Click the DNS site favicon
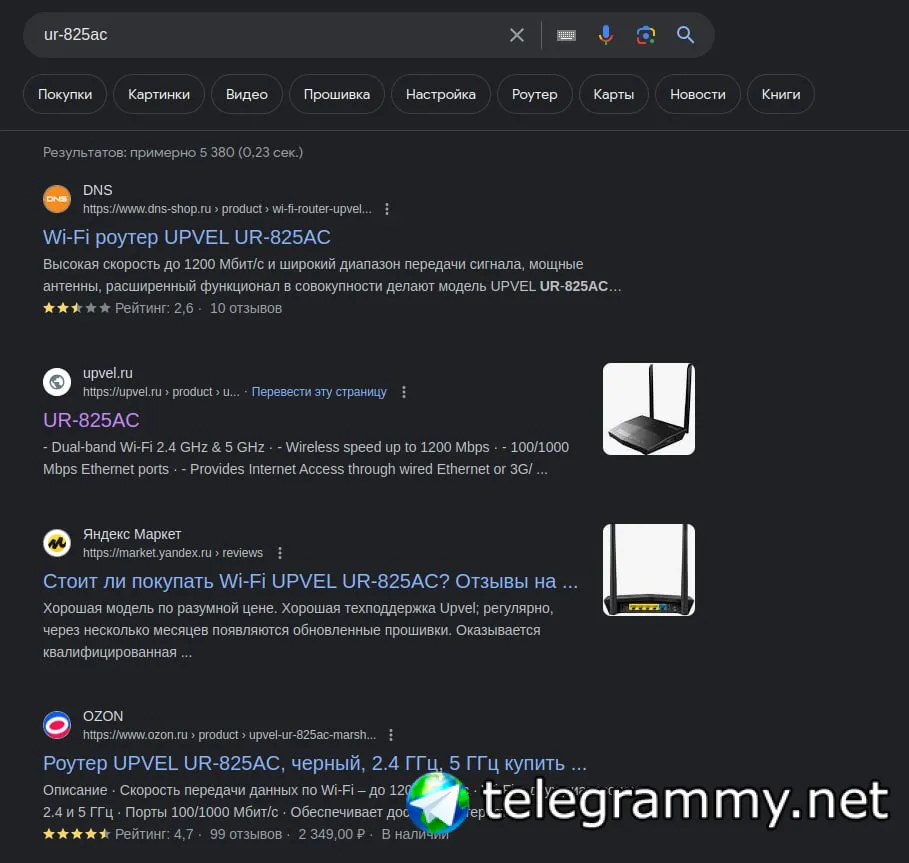The height and width of the screenshot is (863, 909). coord(57,199)
